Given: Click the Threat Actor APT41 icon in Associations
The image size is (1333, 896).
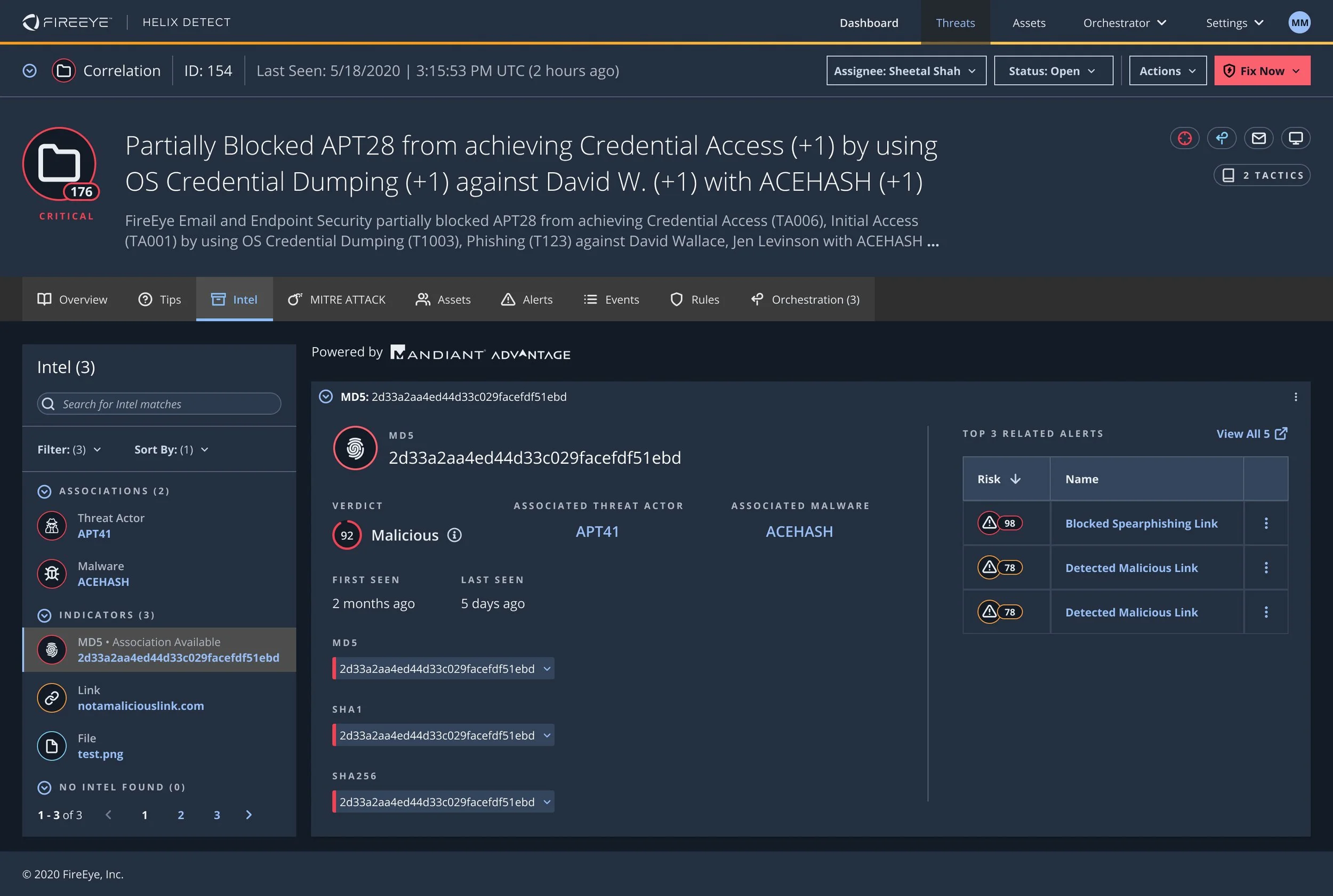Looking at the screenshot, I should 51,526.
